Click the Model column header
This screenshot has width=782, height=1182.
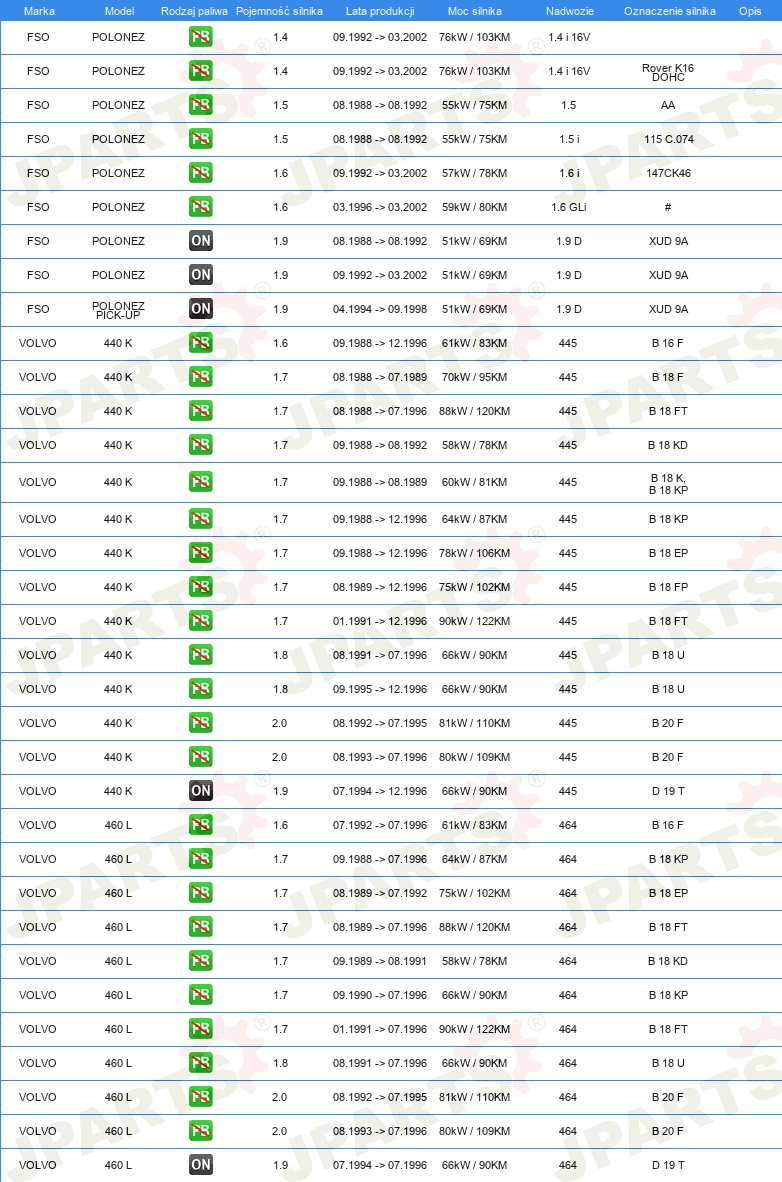119,11
